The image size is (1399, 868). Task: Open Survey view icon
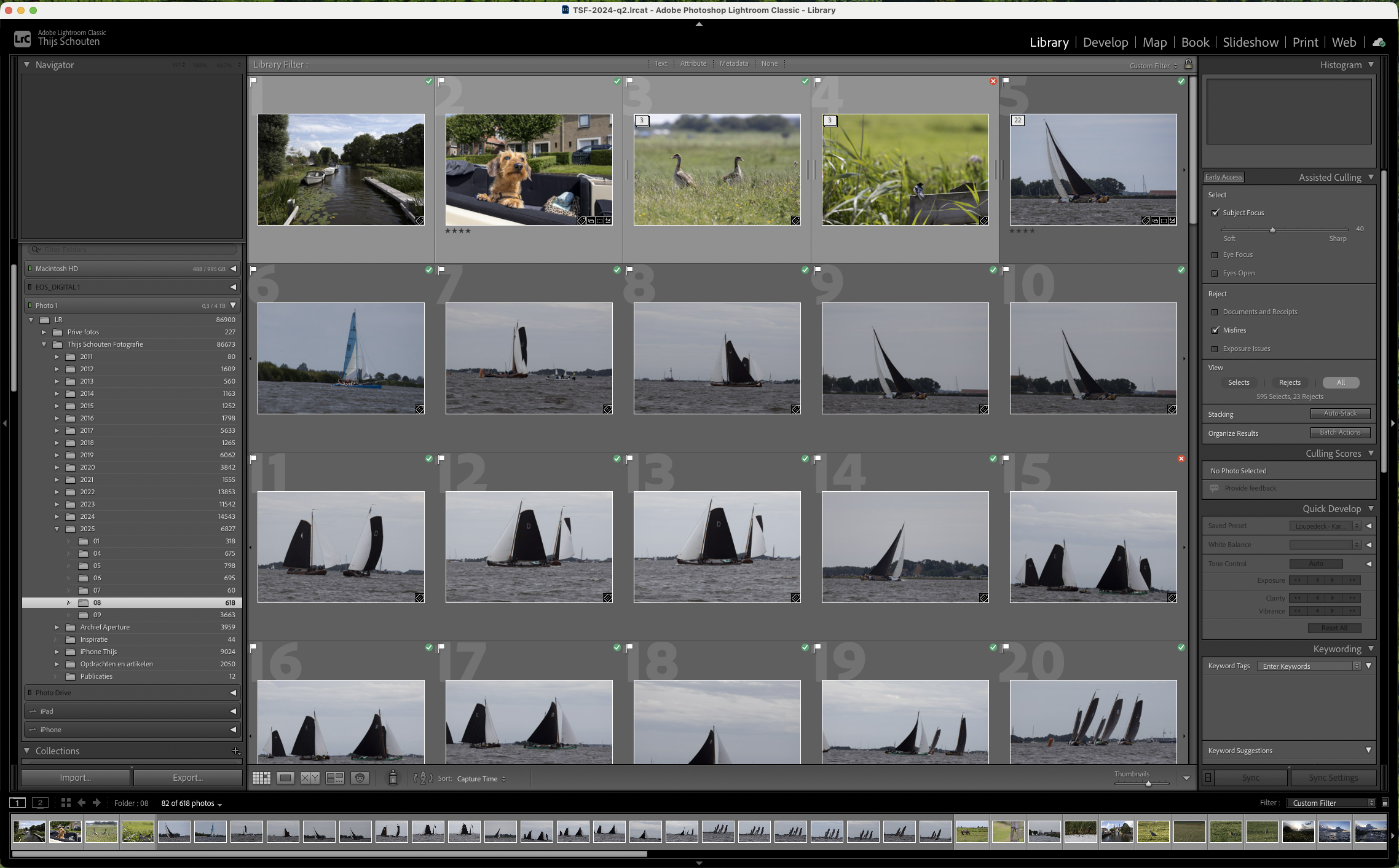[335, 778]
